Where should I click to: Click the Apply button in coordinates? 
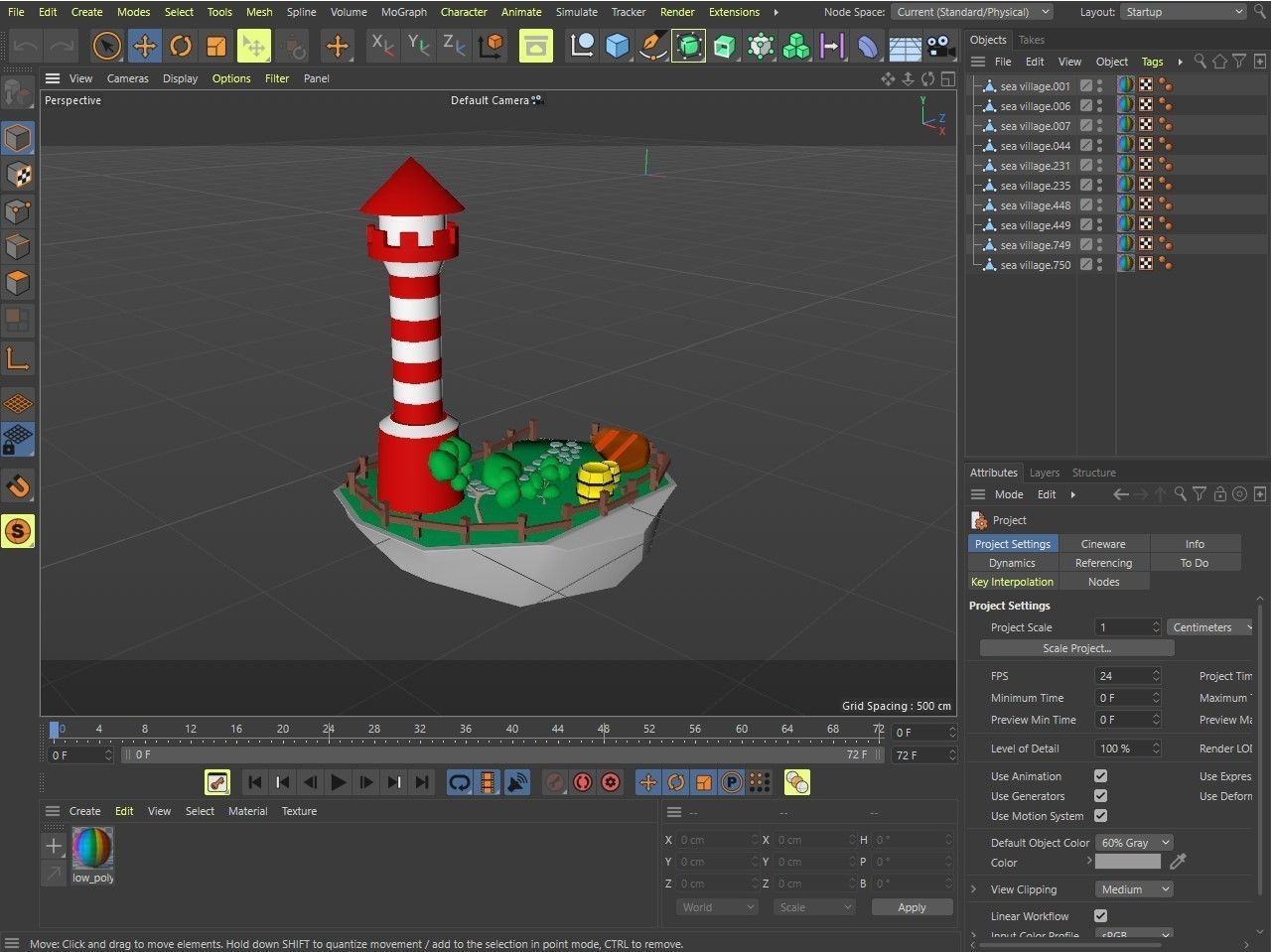coord(912,907)
